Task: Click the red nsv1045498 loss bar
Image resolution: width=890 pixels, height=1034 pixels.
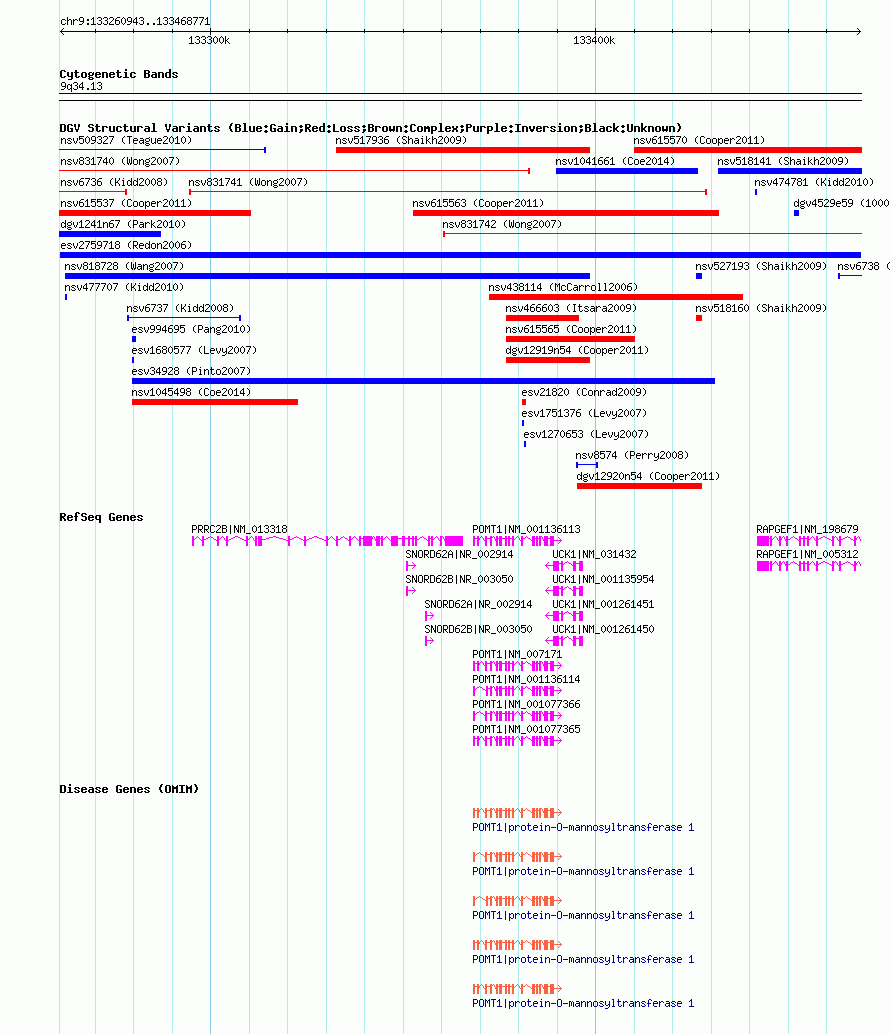Action: tap(215, 402)
